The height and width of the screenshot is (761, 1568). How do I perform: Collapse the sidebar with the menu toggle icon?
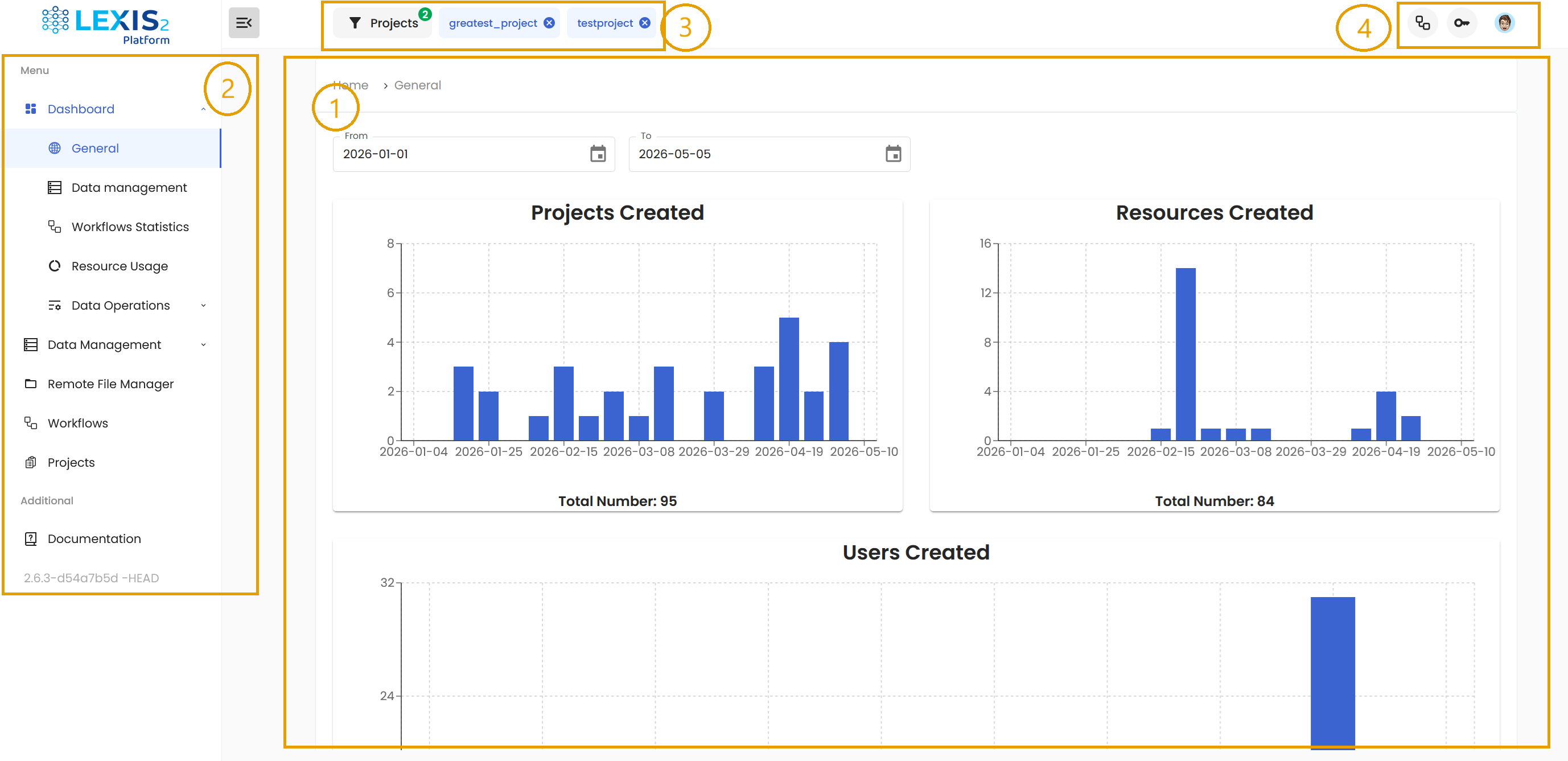pos(244,23)
